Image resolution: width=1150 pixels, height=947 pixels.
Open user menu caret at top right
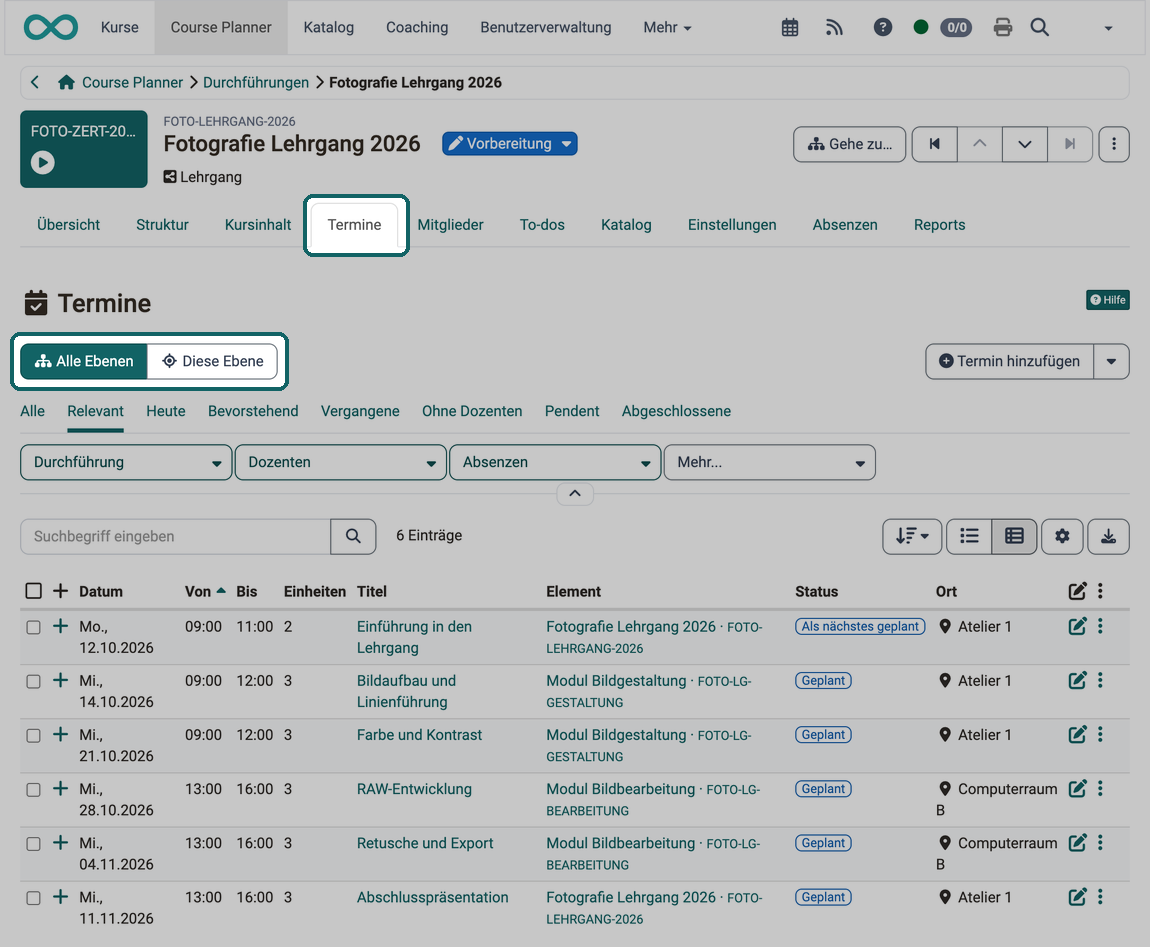[x=1108, y=28]
